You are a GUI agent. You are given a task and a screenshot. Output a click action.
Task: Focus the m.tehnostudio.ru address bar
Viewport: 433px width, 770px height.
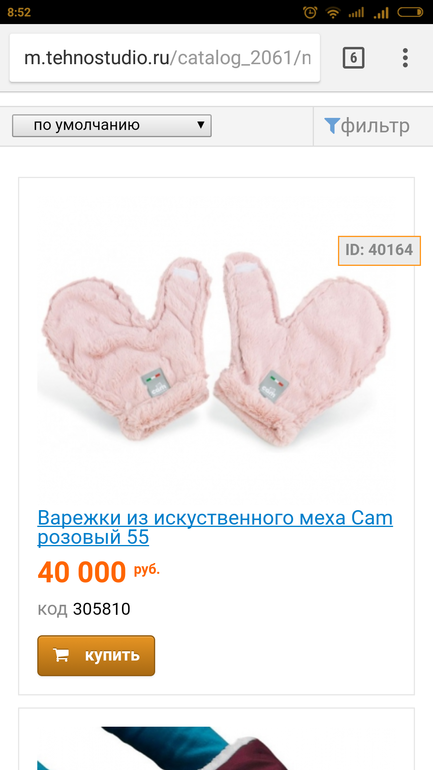click(165, 58)
